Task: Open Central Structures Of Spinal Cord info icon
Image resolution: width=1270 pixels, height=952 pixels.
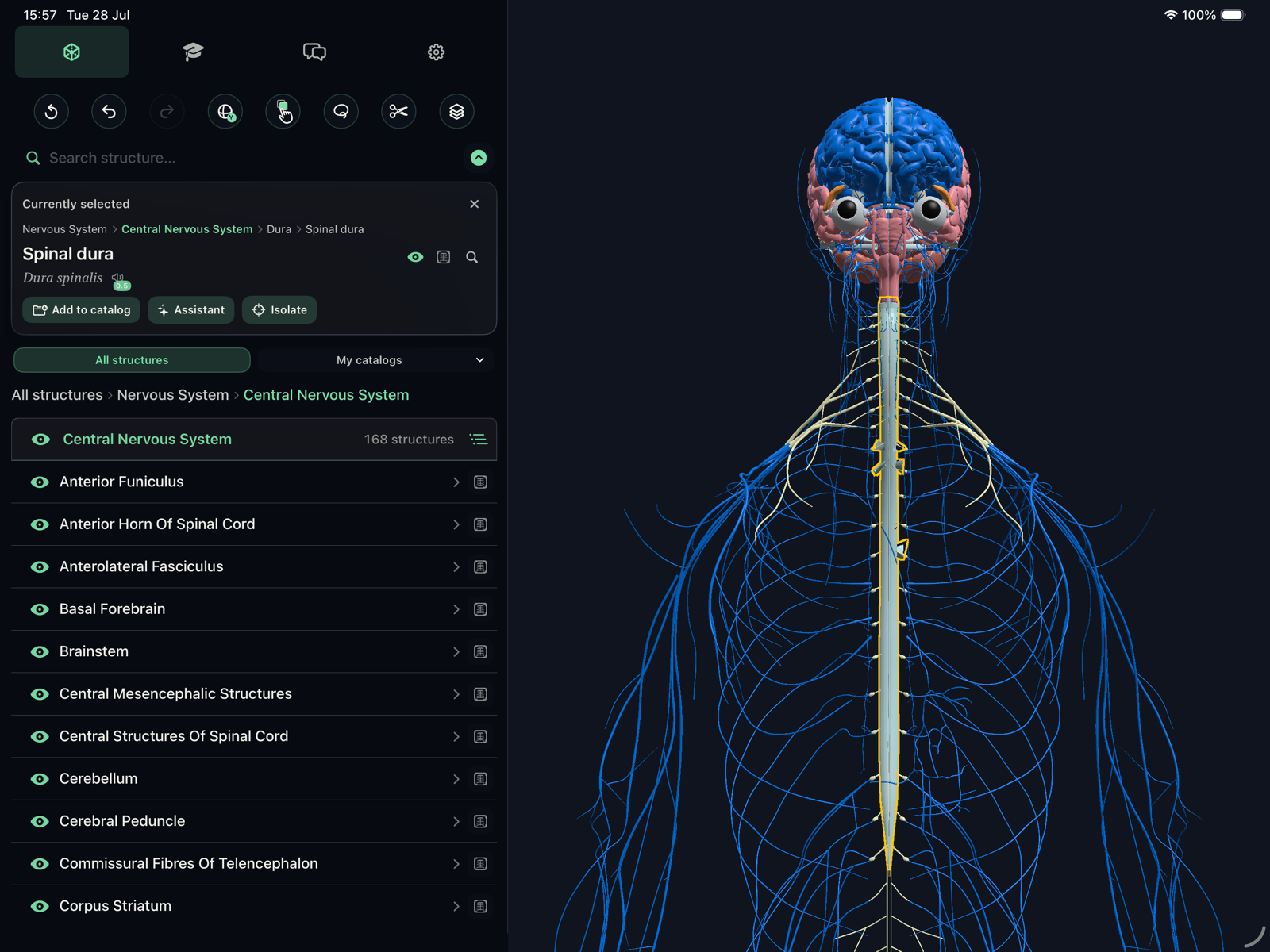Action: [480, 737]
